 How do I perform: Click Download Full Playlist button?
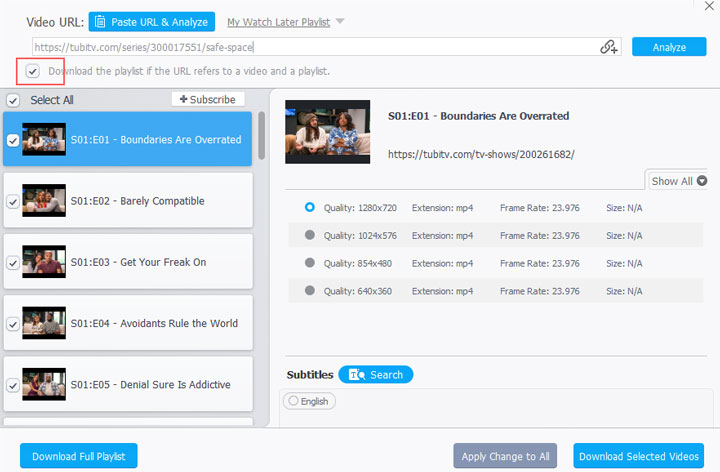[79, 456]
